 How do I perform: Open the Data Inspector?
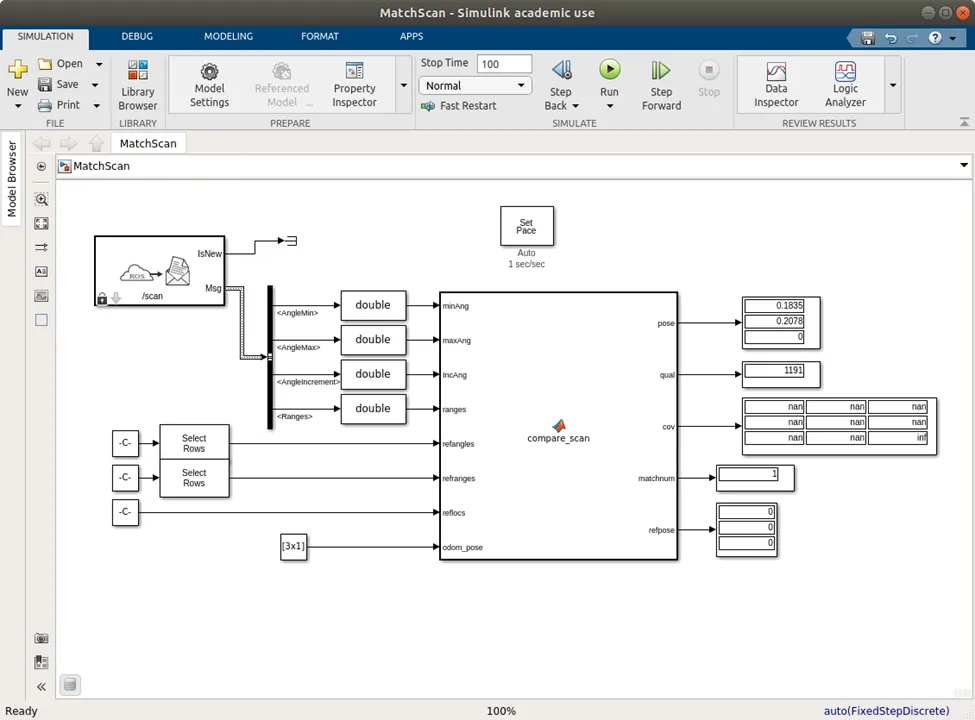pyautogui.click(x=775, y=85)
